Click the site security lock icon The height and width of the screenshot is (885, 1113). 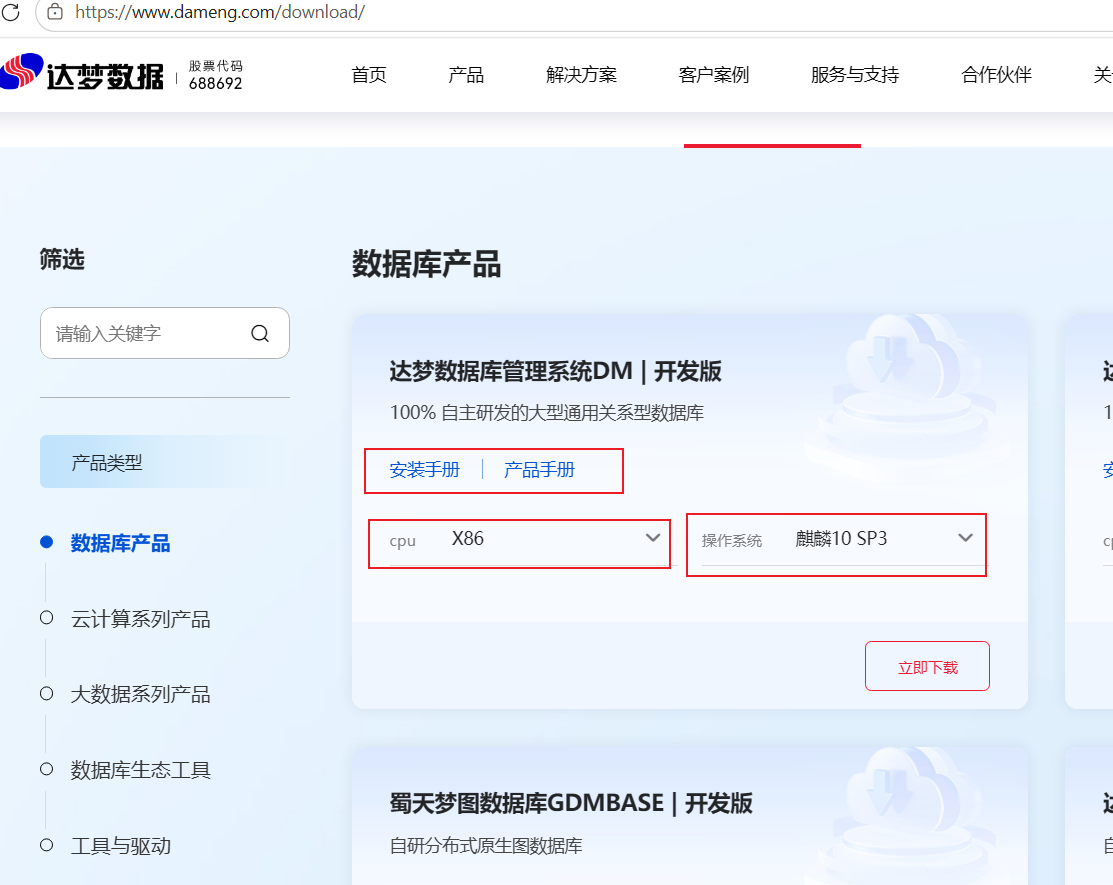tap(55, 11)
